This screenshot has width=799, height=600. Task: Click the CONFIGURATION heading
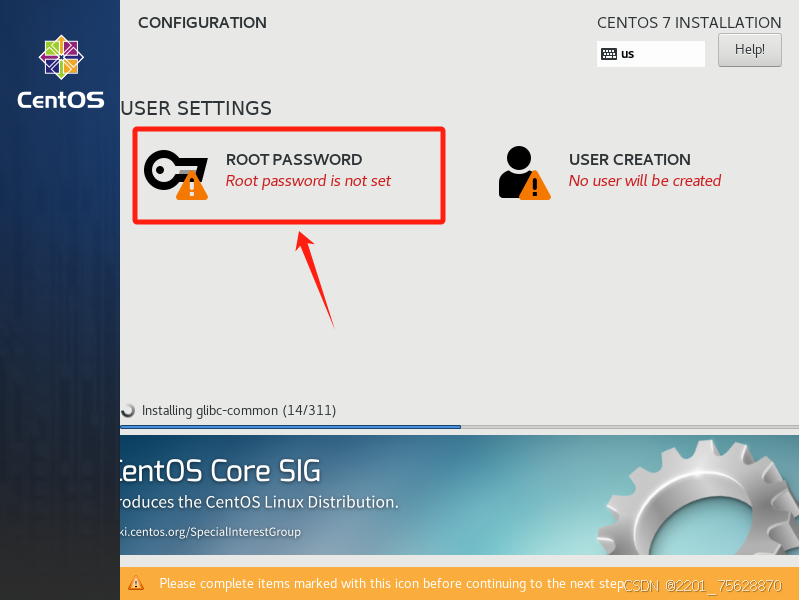coord(202,22)
